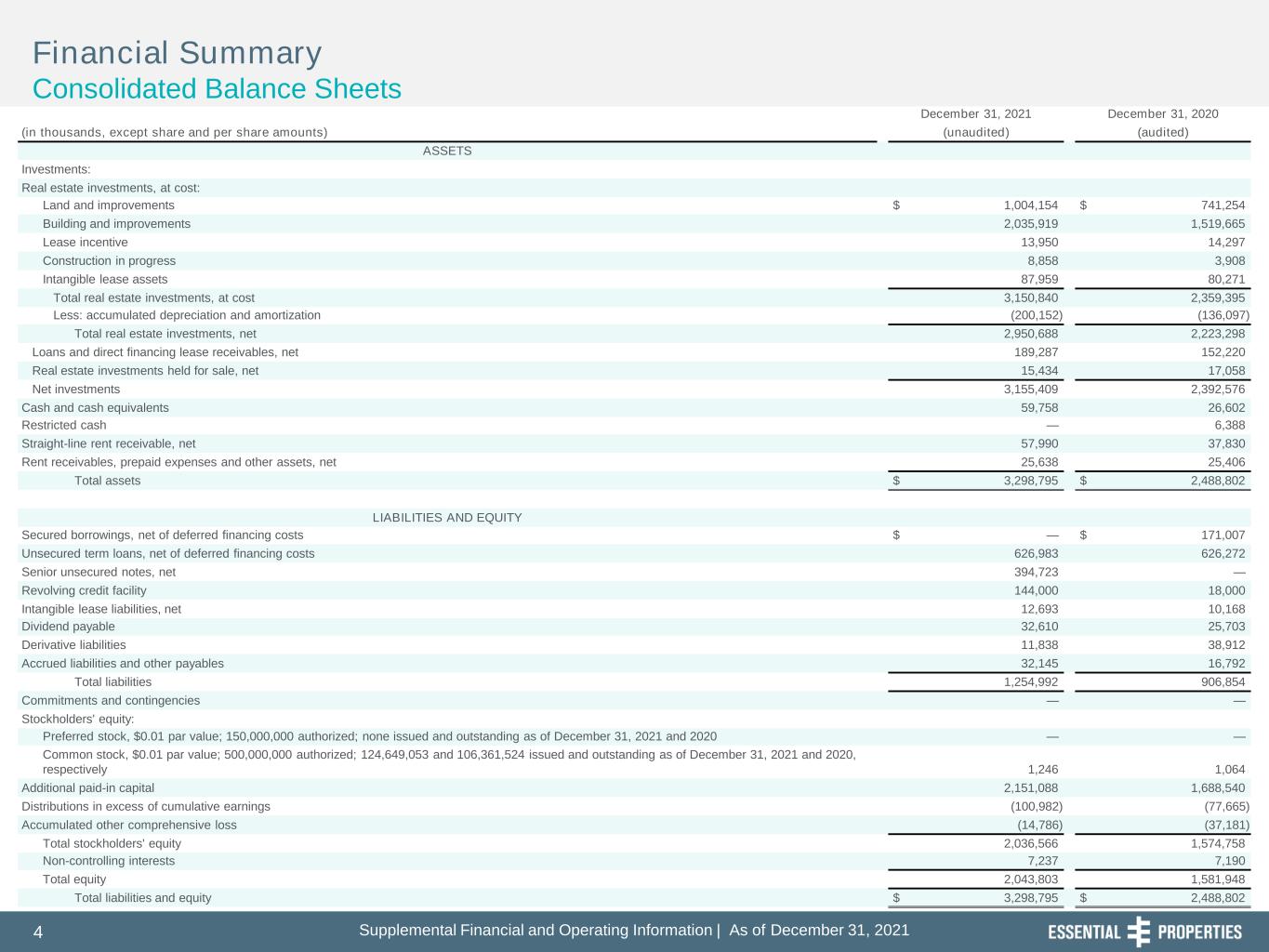Image resolution: width=1269 pixels, height=952 pixels.
Task: Select the Dividend payable value 32,610
Action: click(1039, 627)
